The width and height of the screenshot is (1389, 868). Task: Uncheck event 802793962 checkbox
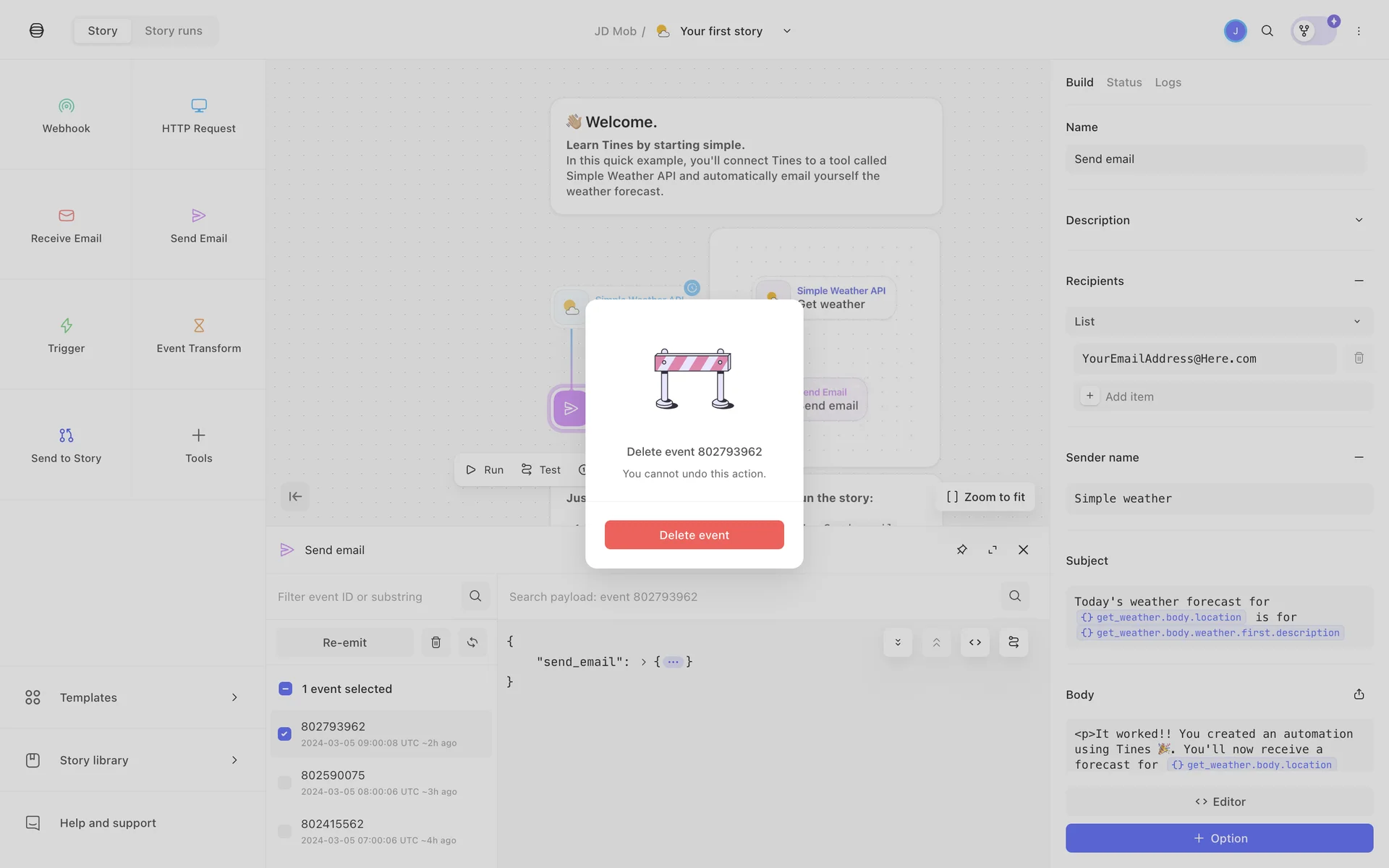[x=284, y=733]
